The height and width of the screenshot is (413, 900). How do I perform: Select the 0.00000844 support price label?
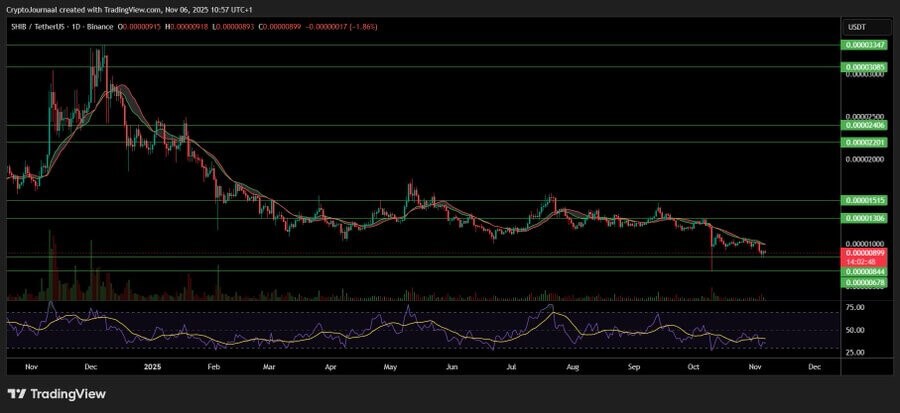click(862, 271)
